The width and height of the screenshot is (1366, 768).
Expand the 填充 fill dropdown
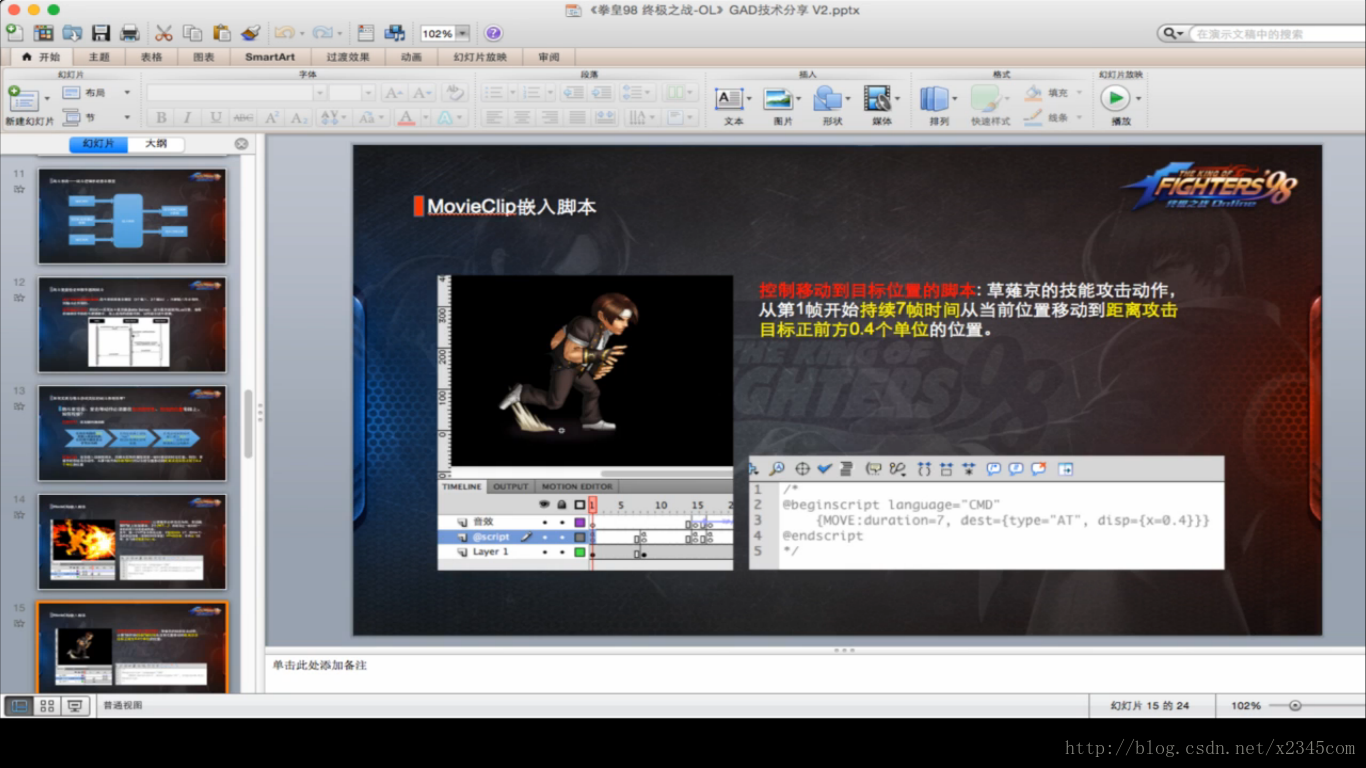click(x=1080, y=93)
